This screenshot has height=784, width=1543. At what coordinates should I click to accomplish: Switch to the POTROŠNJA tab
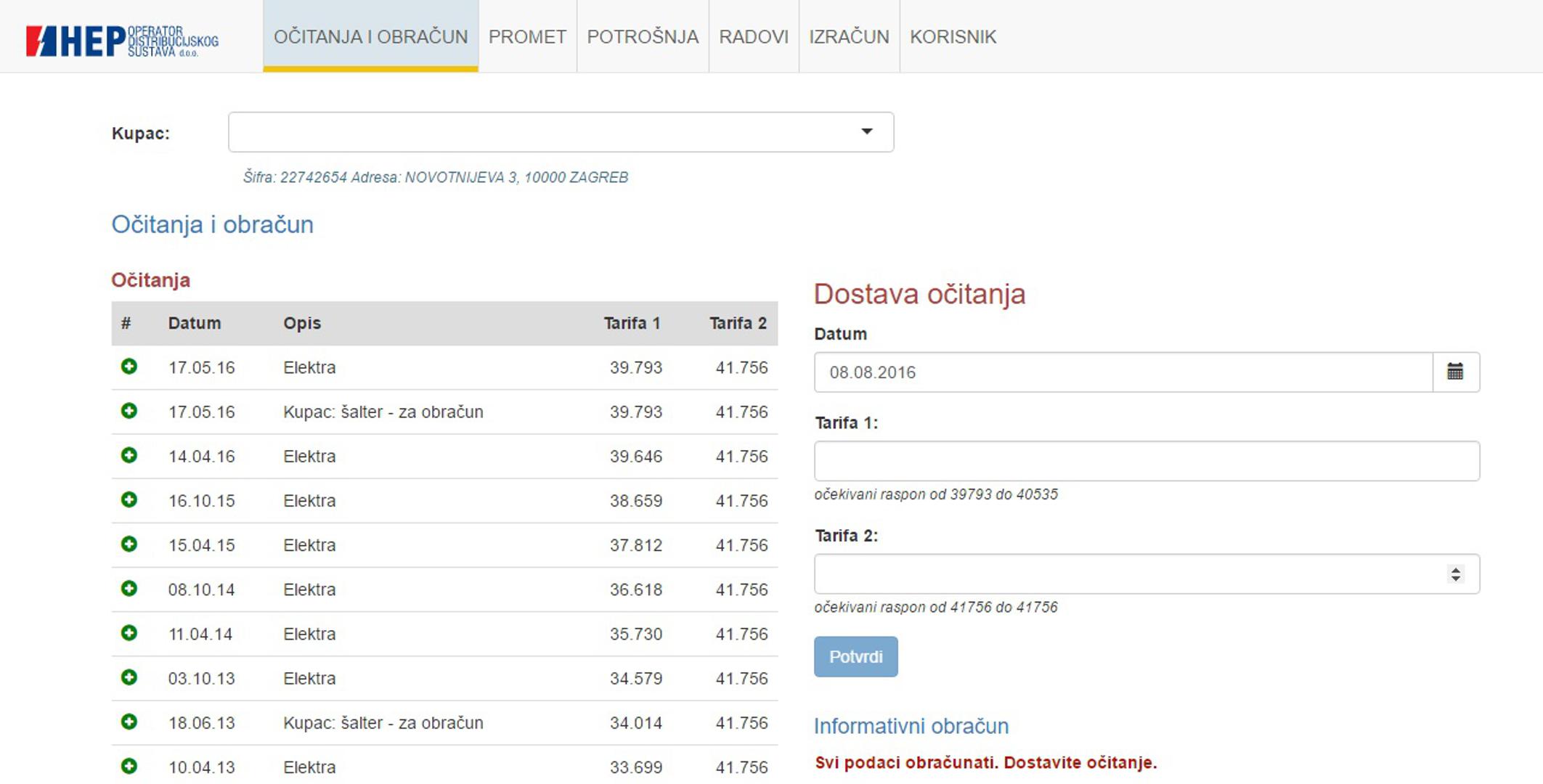point(643,37)
